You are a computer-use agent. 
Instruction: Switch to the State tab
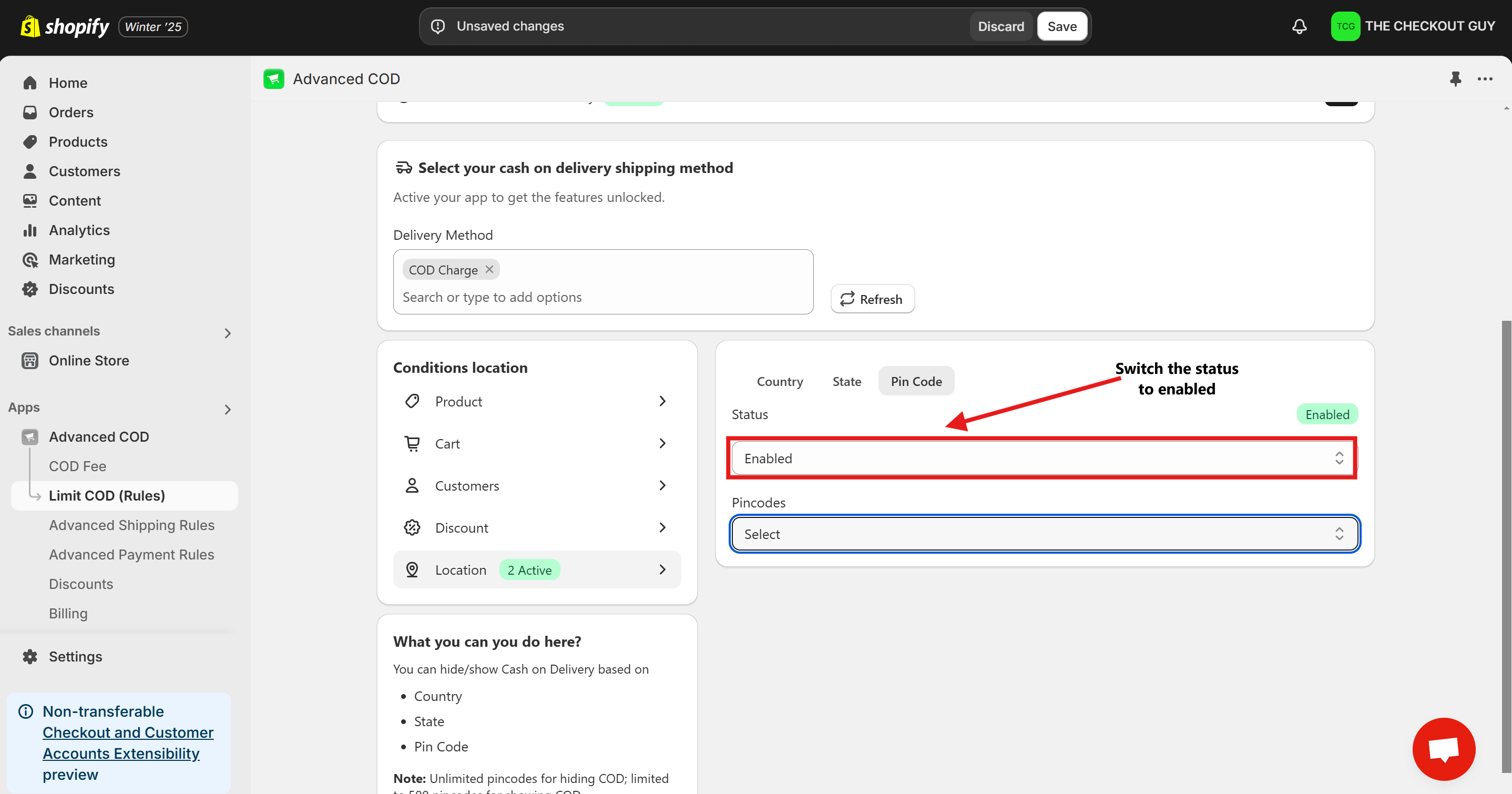pos(846,381)
